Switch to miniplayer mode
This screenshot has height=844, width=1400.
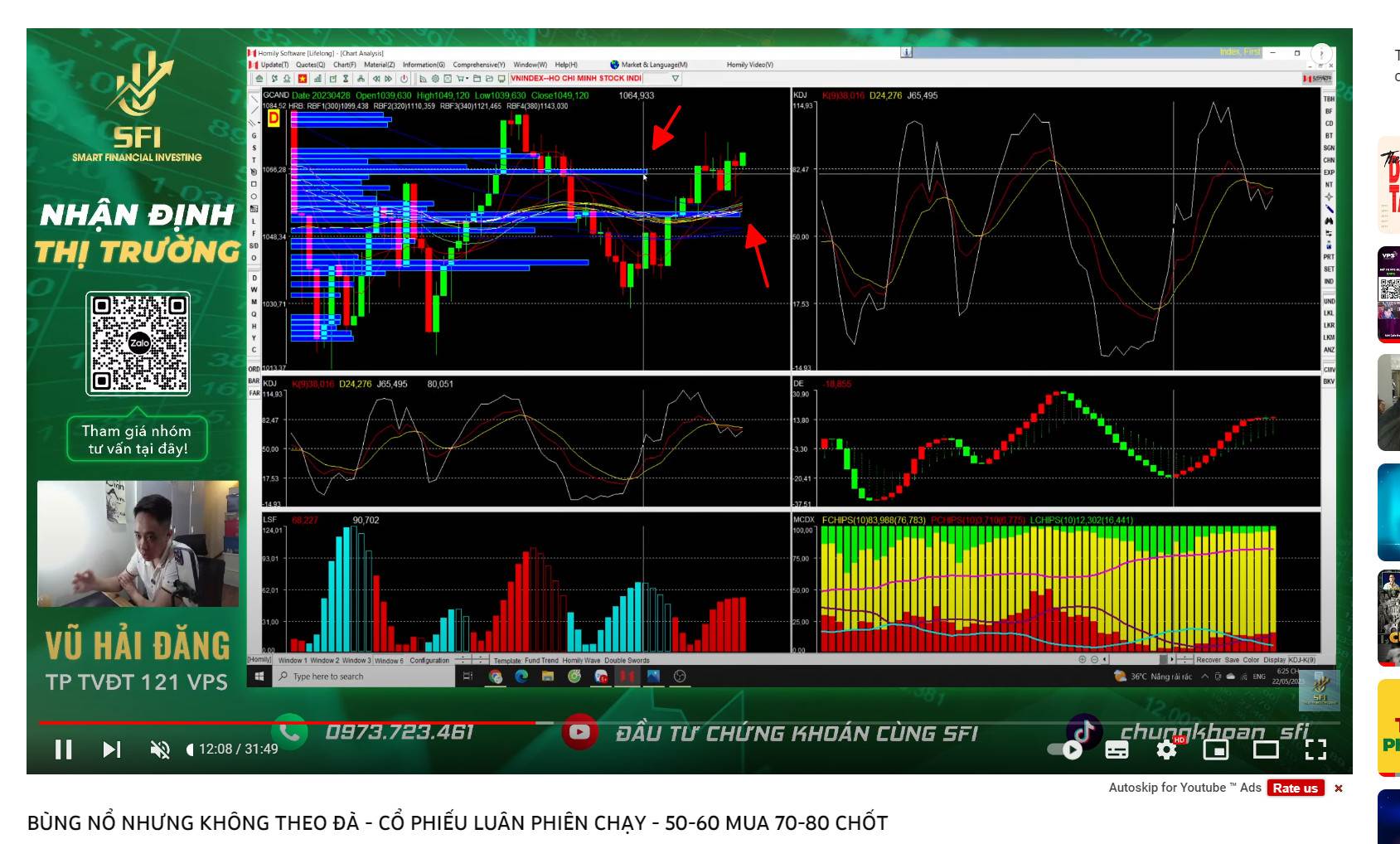click(1216, 749)
